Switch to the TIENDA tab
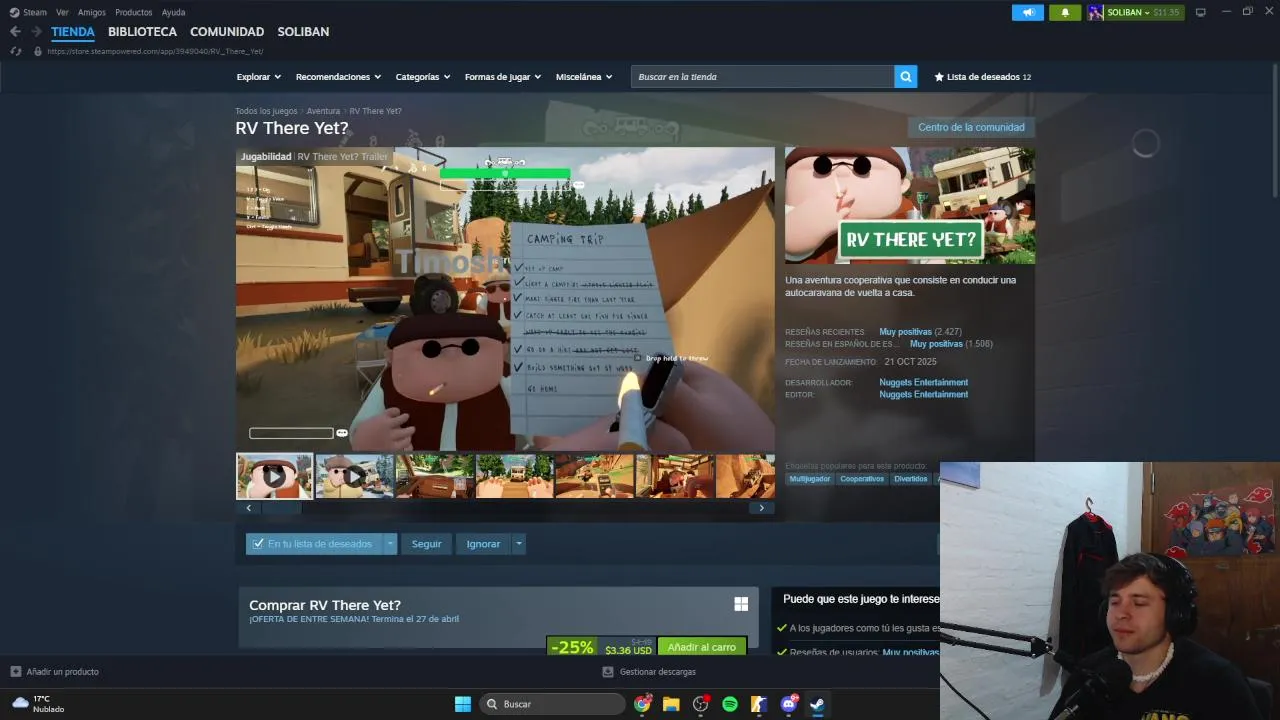Viewport: 1280px width, 720px height. click(73, 32)
